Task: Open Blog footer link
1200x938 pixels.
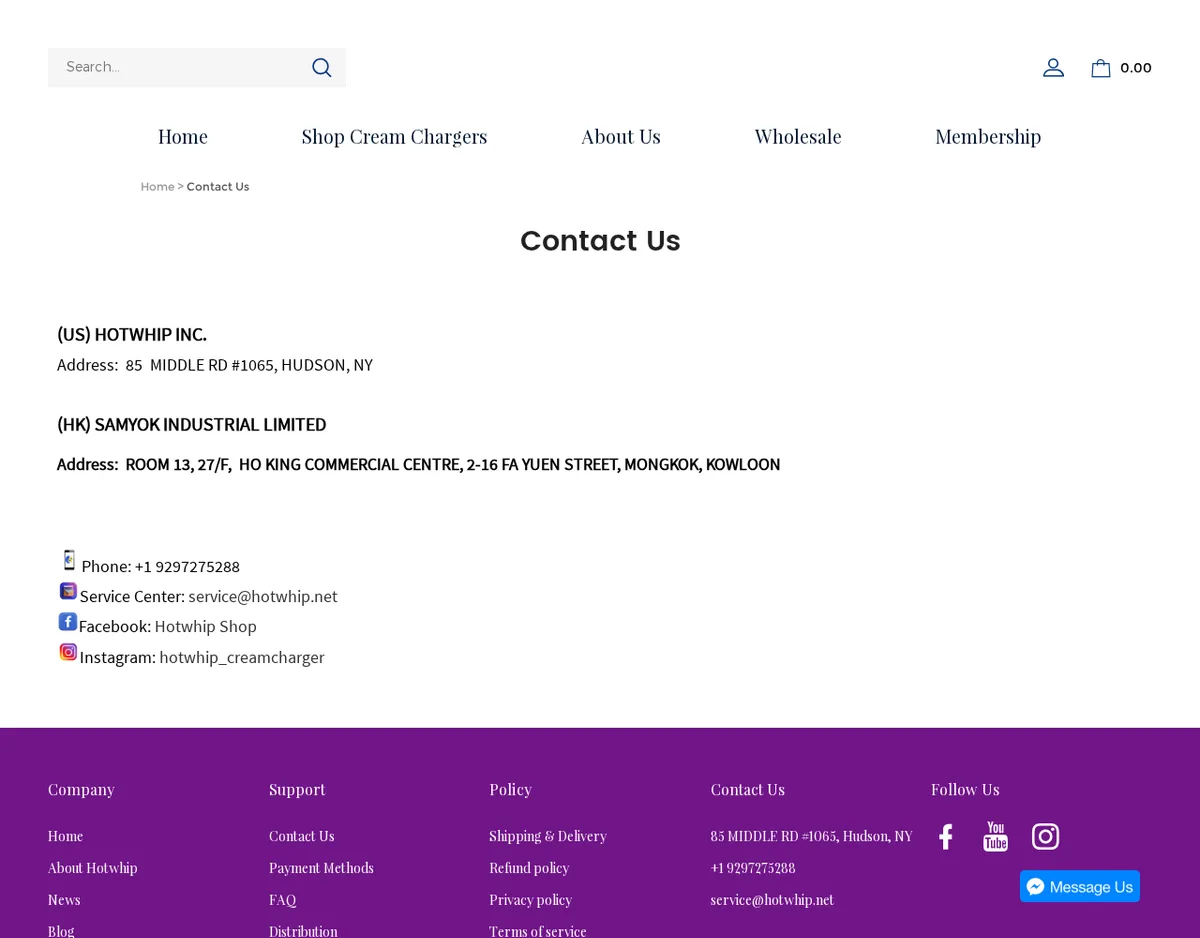Action: click(61, 931)
